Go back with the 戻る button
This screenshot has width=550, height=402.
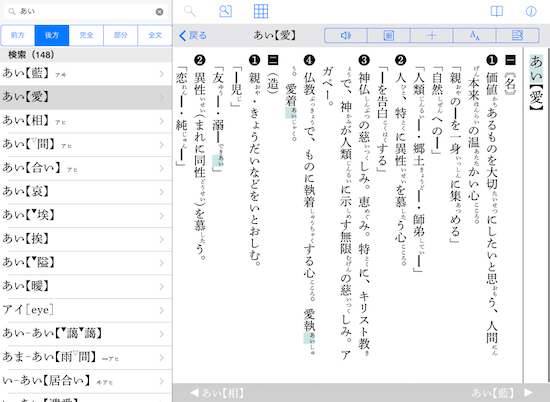[193, 35]
